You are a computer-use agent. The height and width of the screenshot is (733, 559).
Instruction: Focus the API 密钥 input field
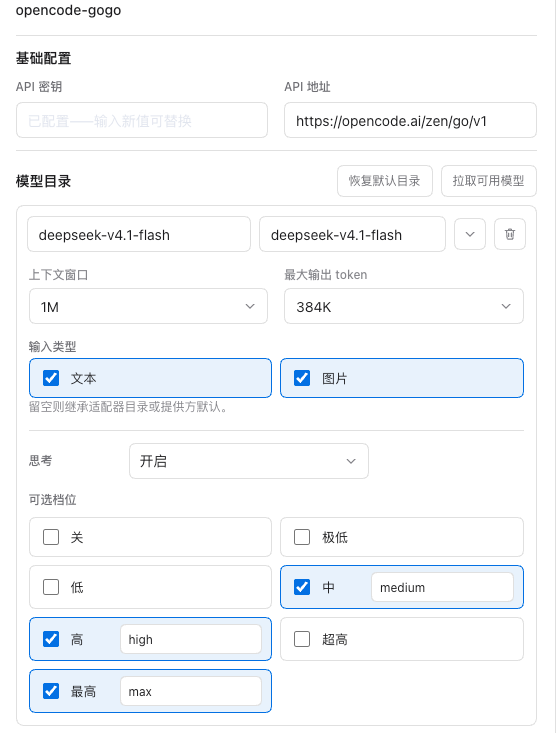pos(142,121)
